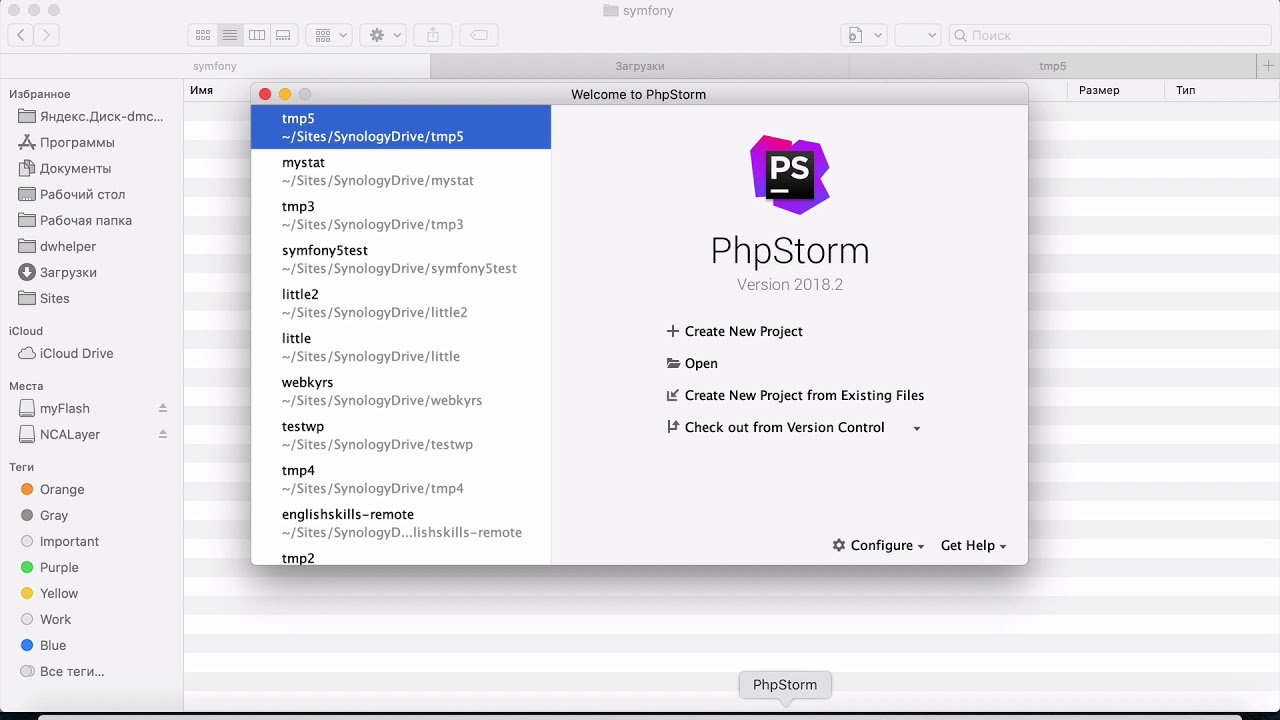Viewport: 1280px width, 720px height.
Task: Eject the NCALayer volume
Action: [163, 434]
